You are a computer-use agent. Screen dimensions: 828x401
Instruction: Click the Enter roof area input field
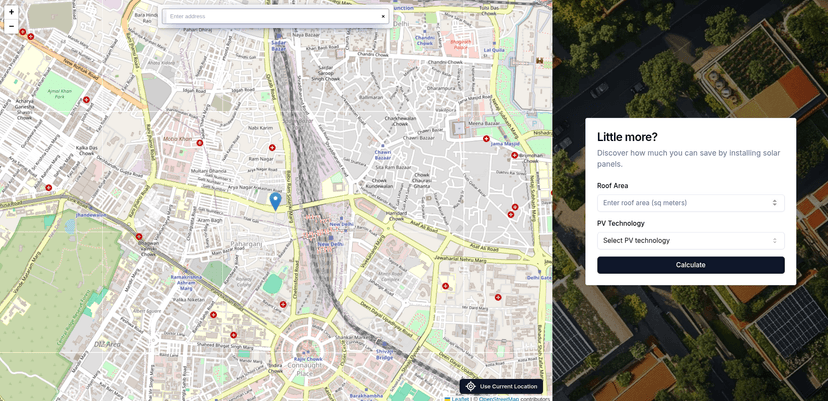tap(680, 203)
